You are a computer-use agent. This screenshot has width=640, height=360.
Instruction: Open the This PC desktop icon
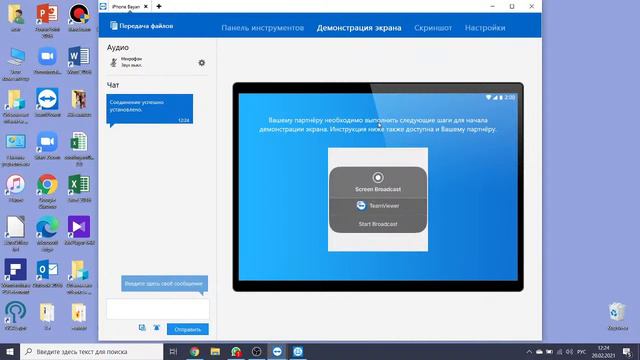(16, 64)
